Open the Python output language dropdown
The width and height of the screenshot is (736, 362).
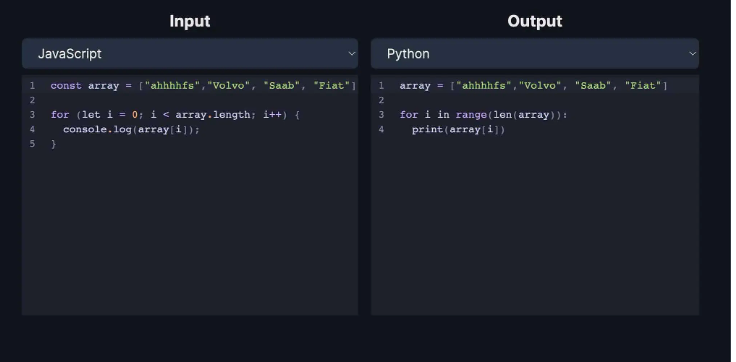pos(535,54)
